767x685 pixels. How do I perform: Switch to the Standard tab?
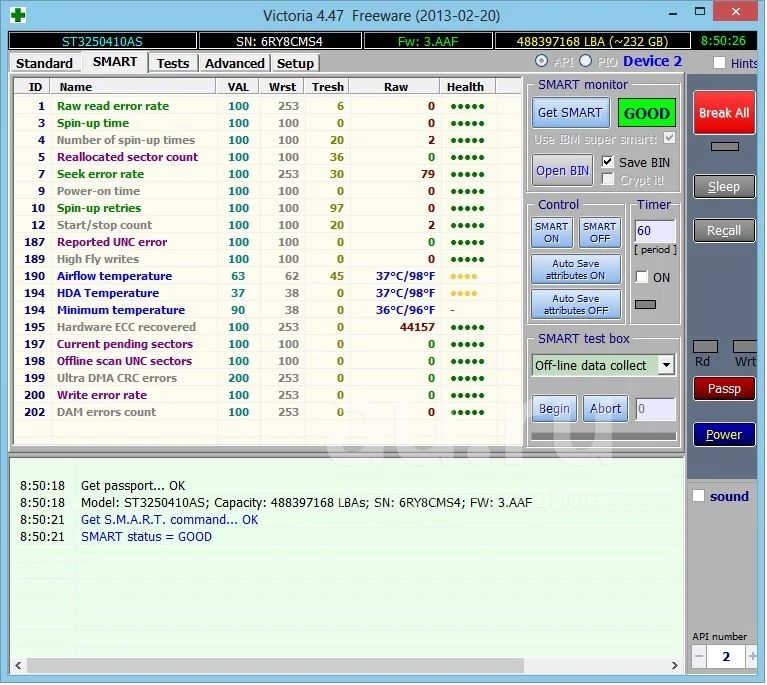click(x=44, y=63)
